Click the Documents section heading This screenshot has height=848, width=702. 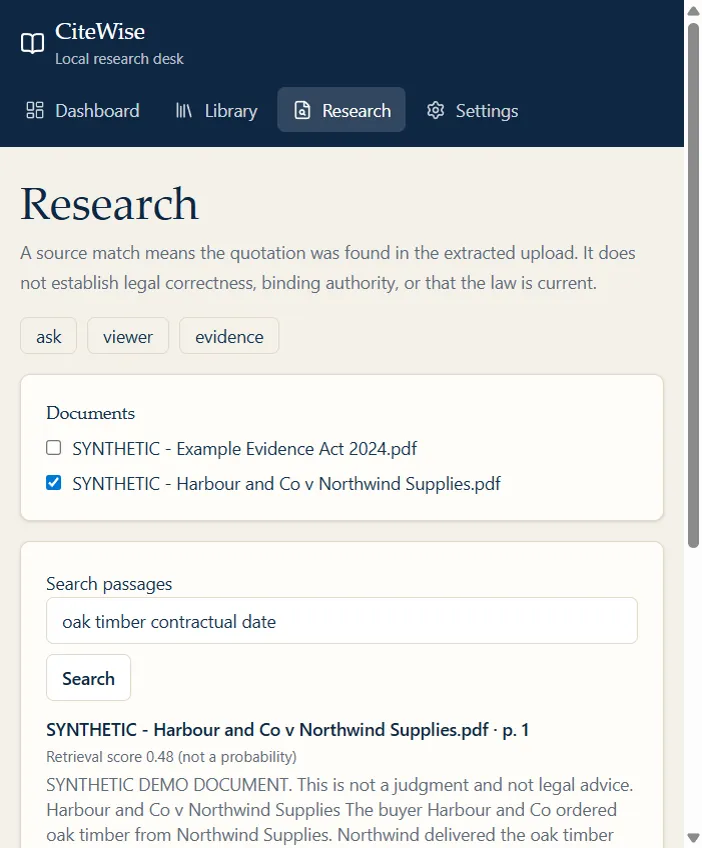pos(91,413)
